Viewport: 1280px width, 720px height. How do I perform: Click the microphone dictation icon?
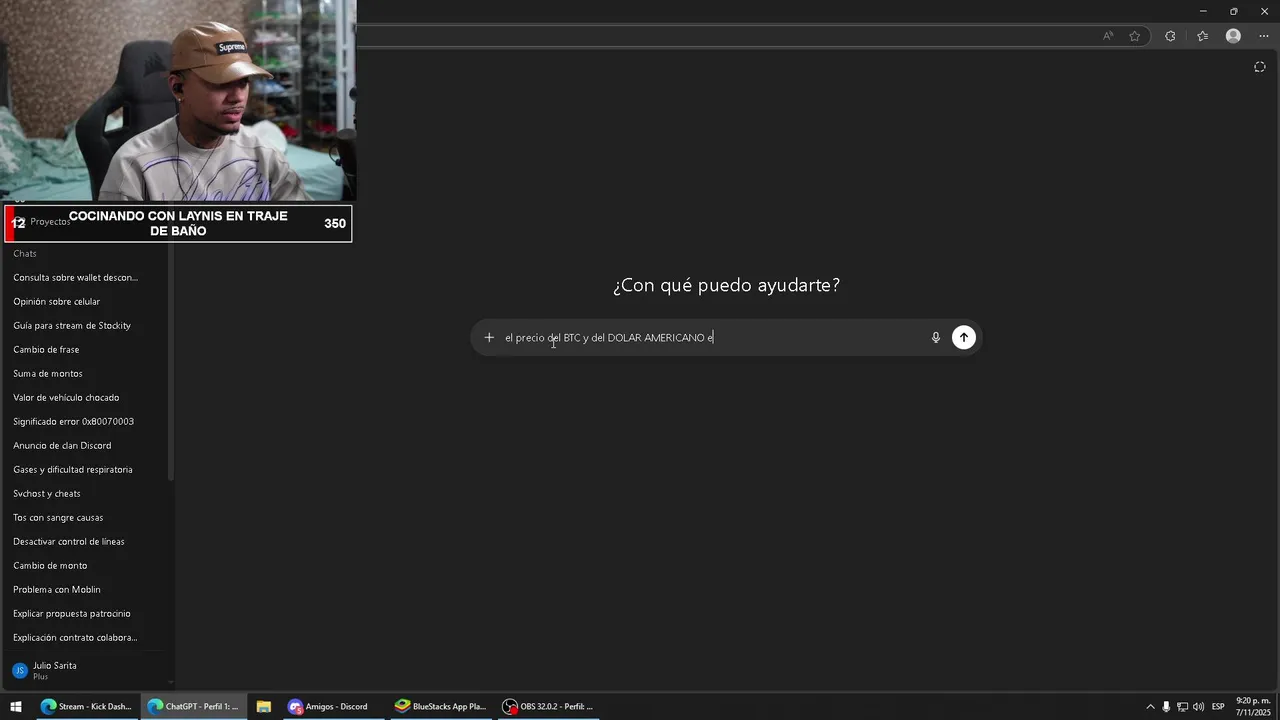936,338
